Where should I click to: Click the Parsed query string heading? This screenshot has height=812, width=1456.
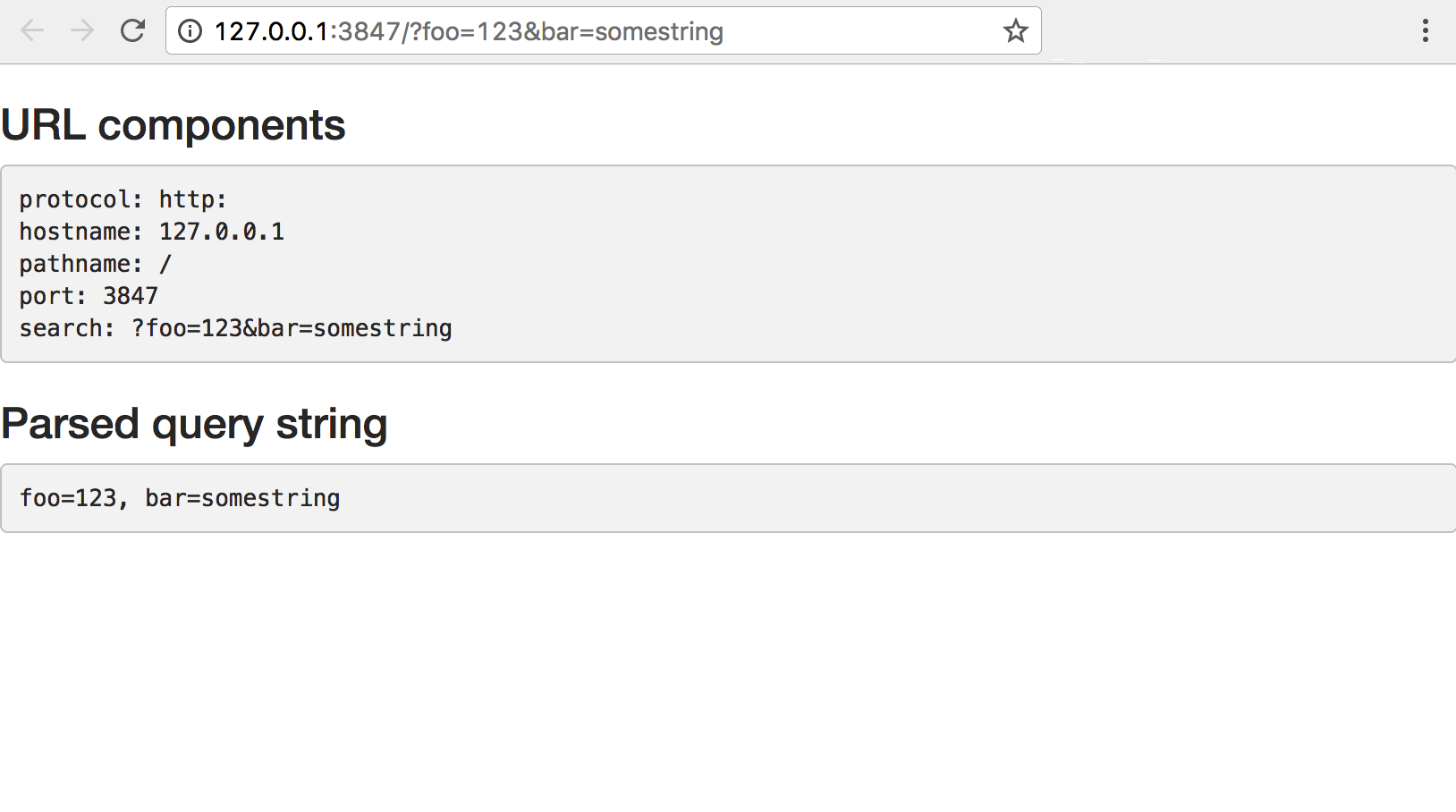[x=194, y=423]
